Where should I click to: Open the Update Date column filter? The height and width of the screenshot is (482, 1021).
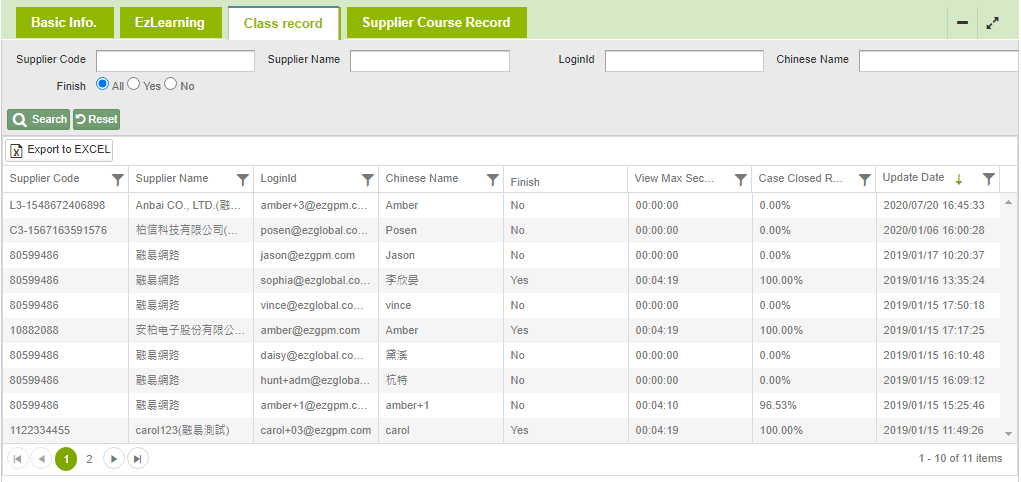[x=988, y=179]
